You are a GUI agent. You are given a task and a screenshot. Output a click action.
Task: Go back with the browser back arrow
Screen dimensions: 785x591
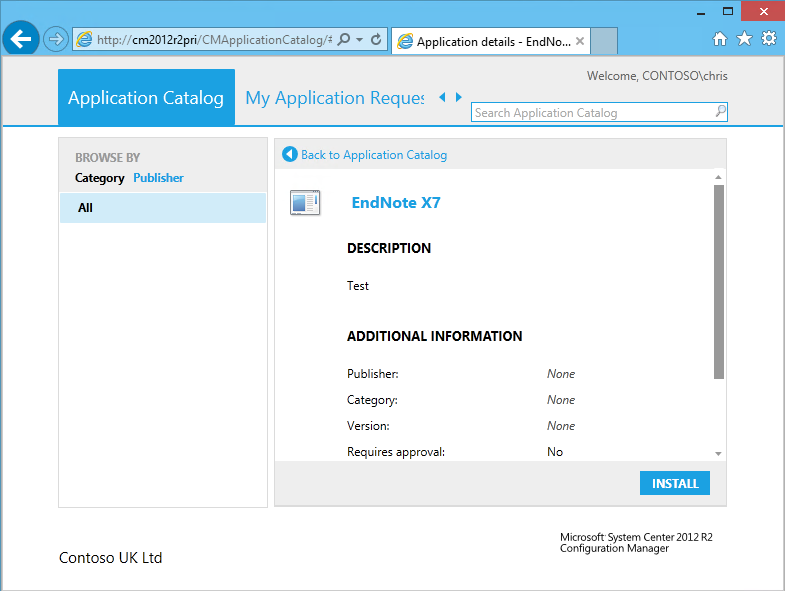tap(21, 39)
